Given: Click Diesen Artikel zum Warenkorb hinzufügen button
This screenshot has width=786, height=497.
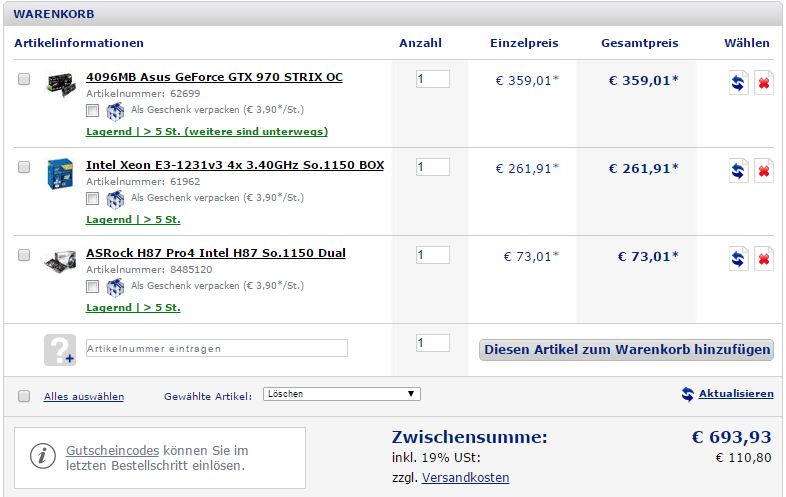Looking at the screenshot, I should [626, 349].
